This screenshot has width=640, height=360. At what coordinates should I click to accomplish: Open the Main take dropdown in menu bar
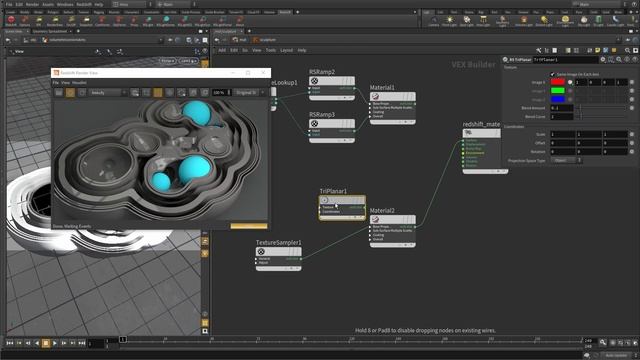click(x=596, y=4)
